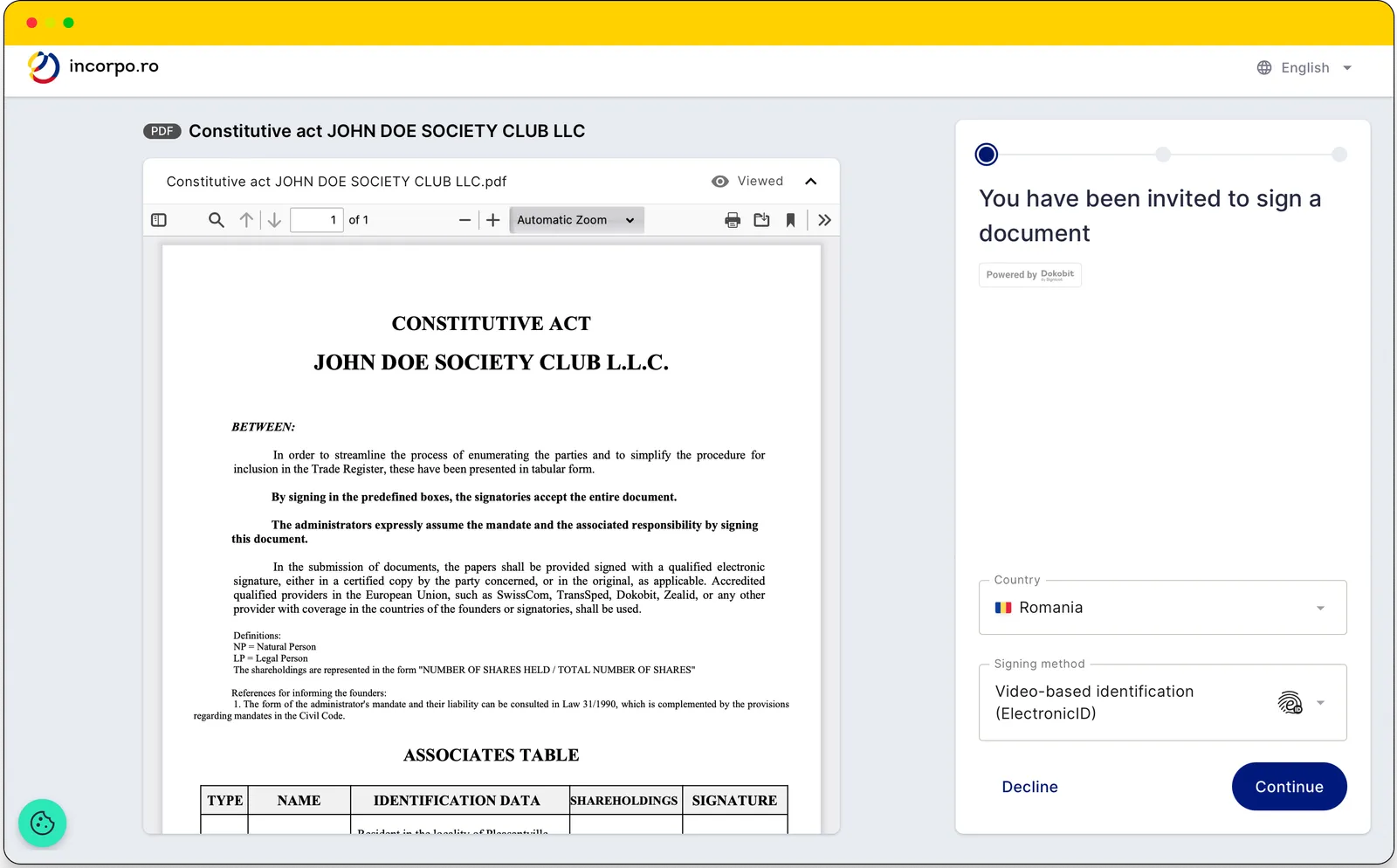Decline the signing invitation
The height and width of the screenshot is (868, 1397).
point(1029,787)
